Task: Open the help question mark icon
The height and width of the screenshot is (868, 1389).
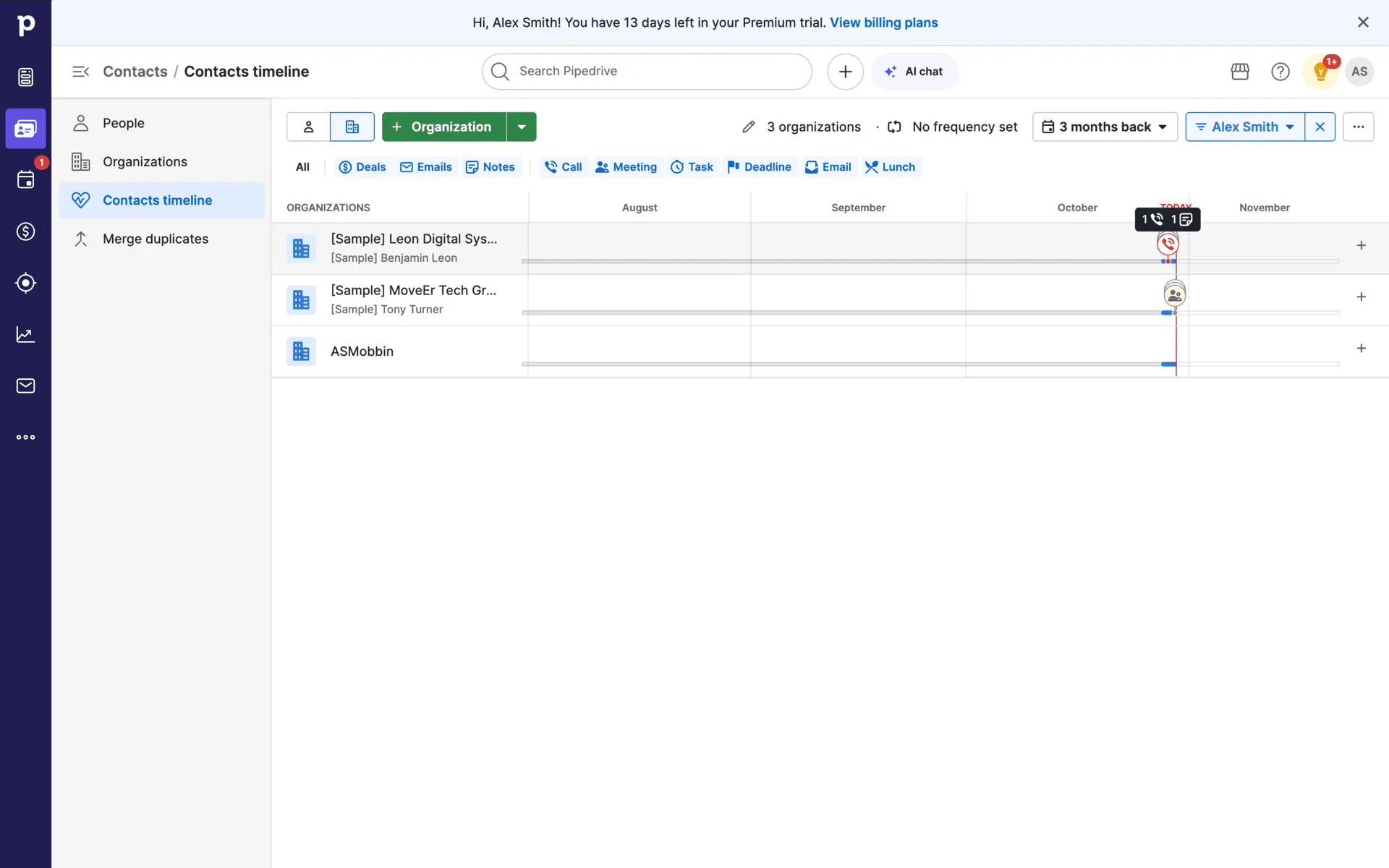Action: coord(1280,72)
